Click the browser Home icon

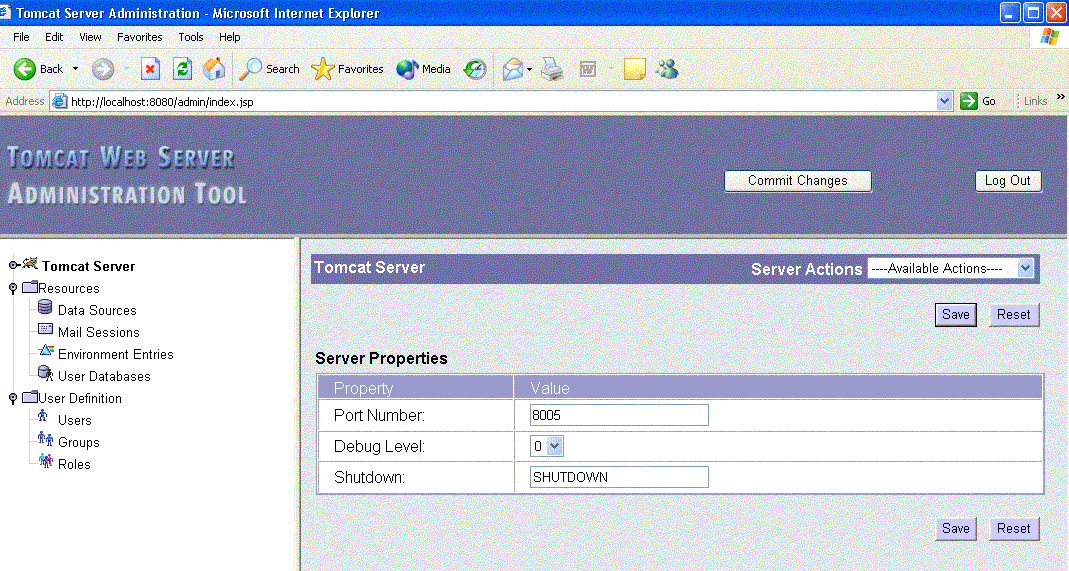pyautogui.click(x=214, y=69)
